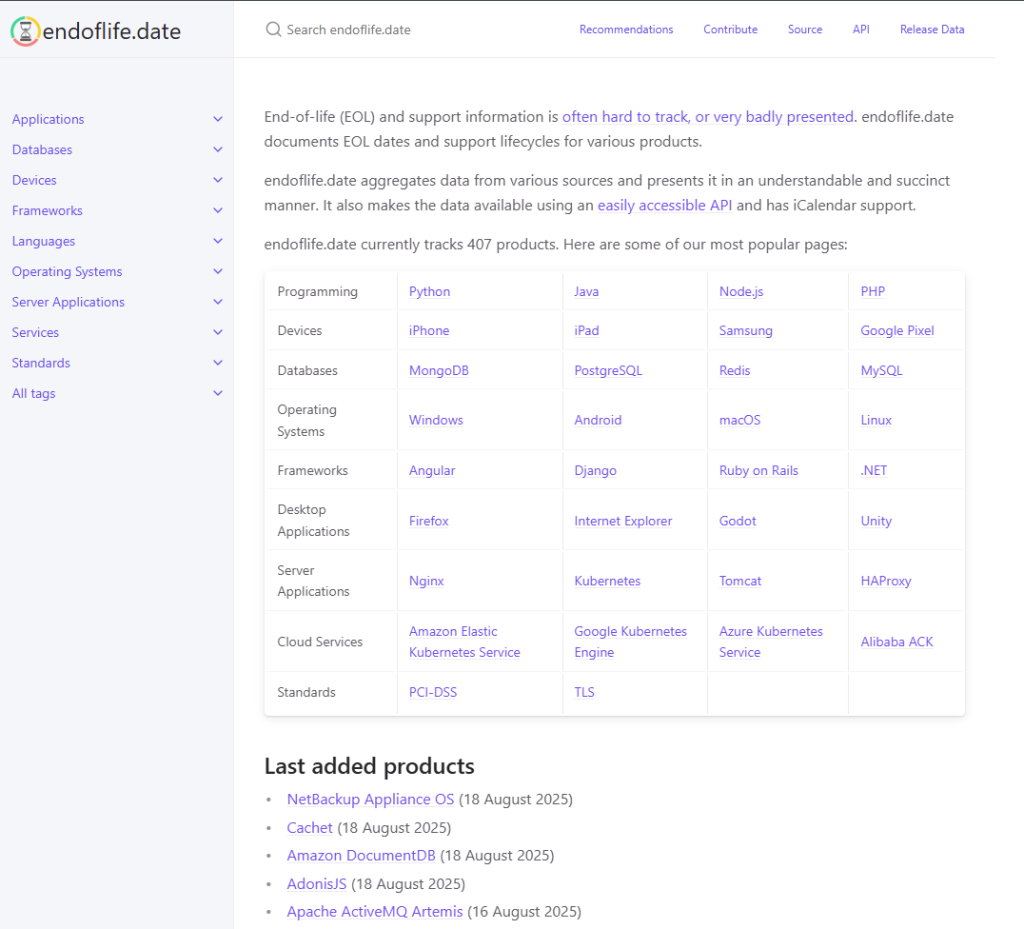Expand the Databases category chevron
Image resolution: width=1024 pixels, height=929 pixels.
218,150
